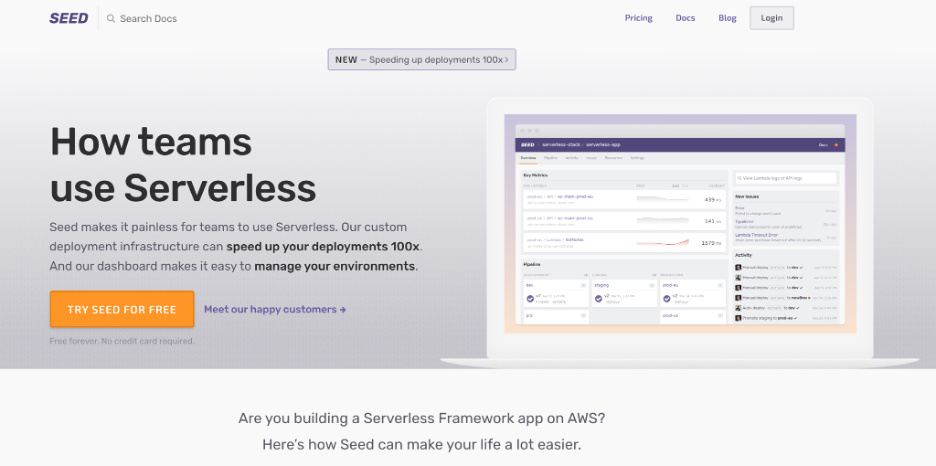936x466 pixels.
Task: Open the prod-eu stage dropdown in the Pipeline
Action: [720, 285]
